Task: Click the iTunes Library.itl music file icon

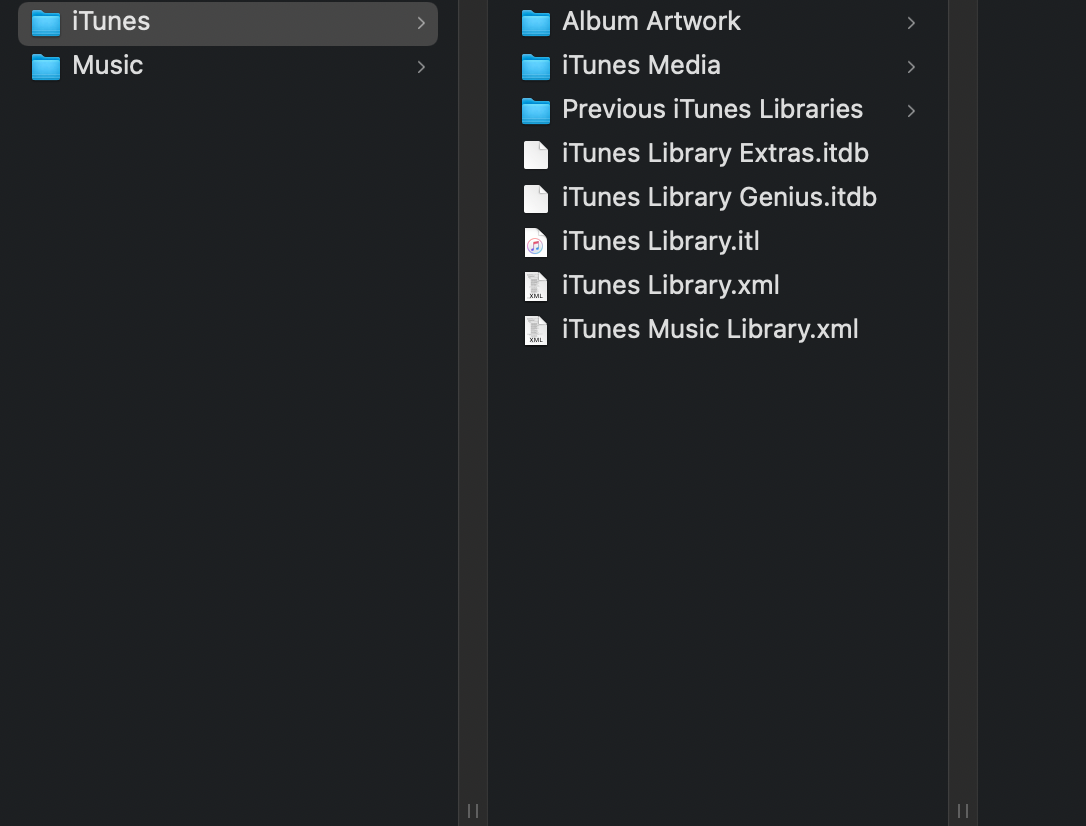Action: [x=535, y=243]
